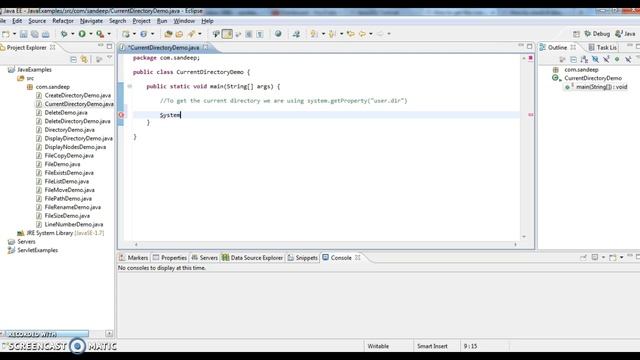Click the Open Type toolbar icon
The height and width of the screenshot is (360, 640).
coord(168,34)
